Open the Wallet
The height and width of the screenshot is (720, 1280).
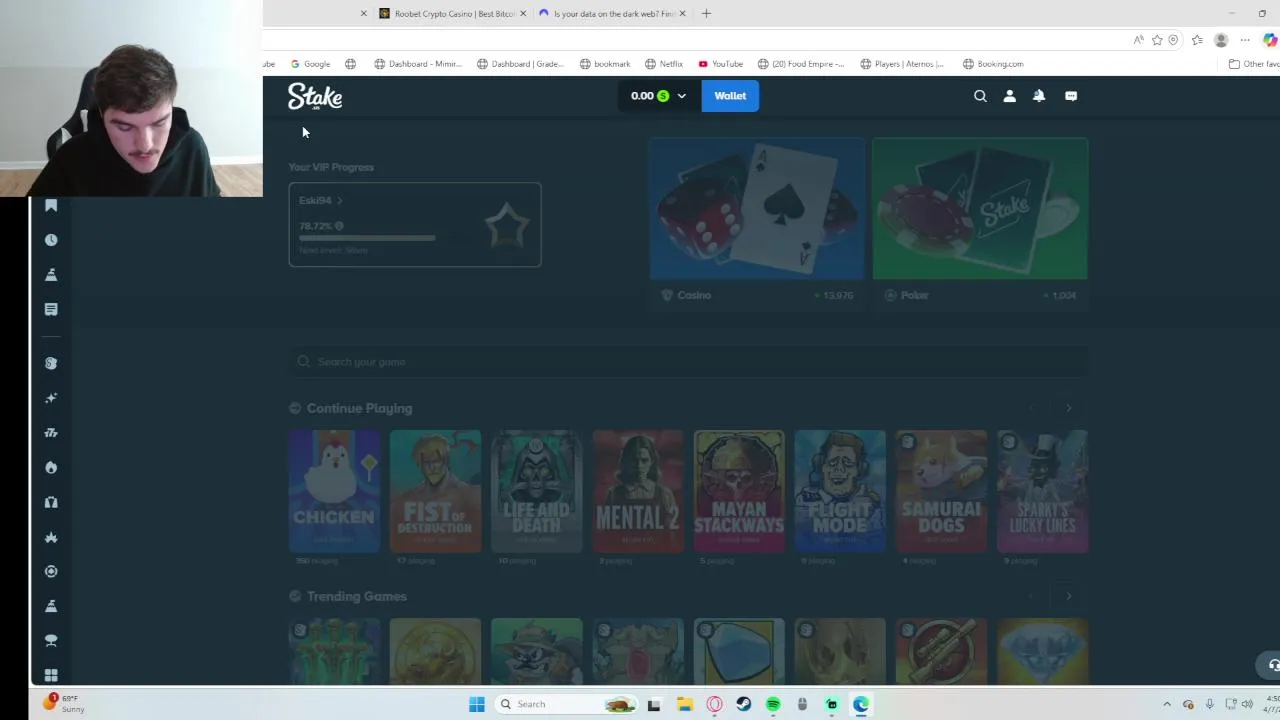(730, 96)
